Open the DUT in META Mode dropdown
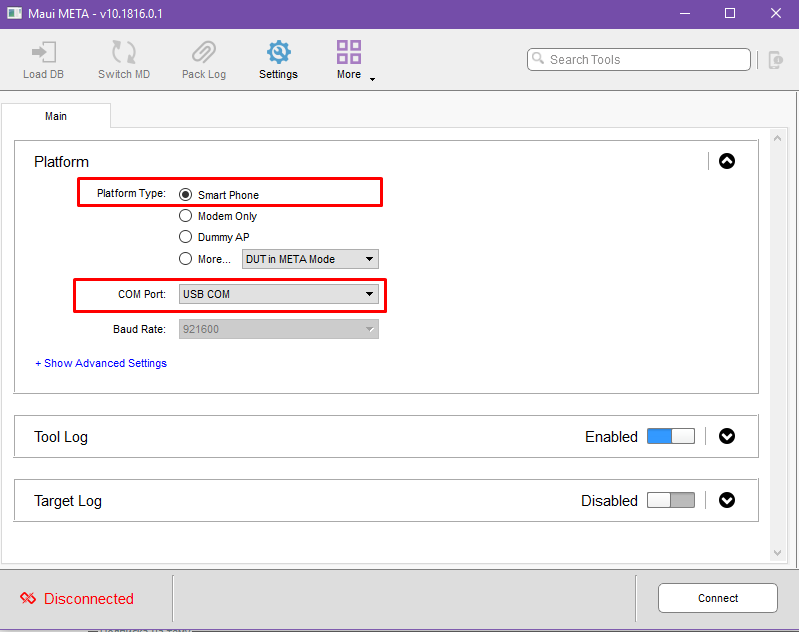799x632 pixels. [x=310, y=259]
